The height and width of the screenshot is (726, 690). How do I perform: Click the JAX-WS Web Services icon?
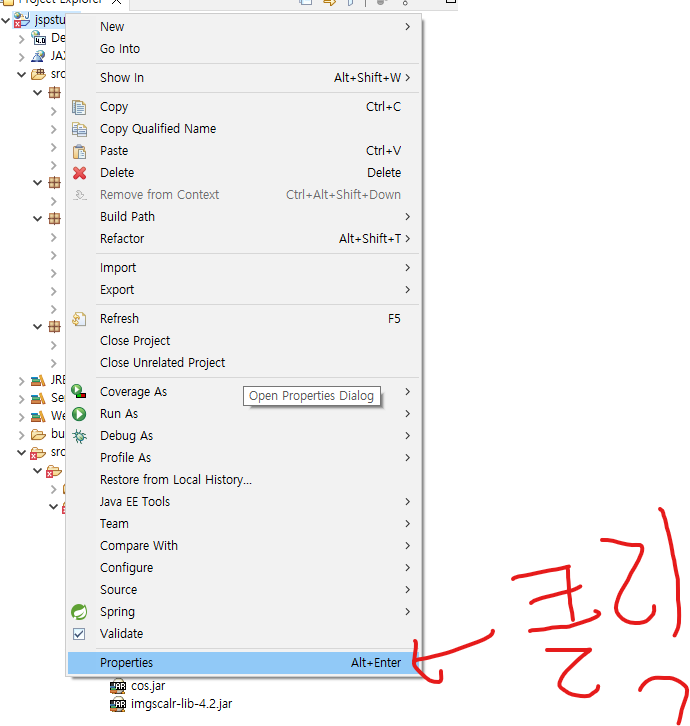point(38,56)
